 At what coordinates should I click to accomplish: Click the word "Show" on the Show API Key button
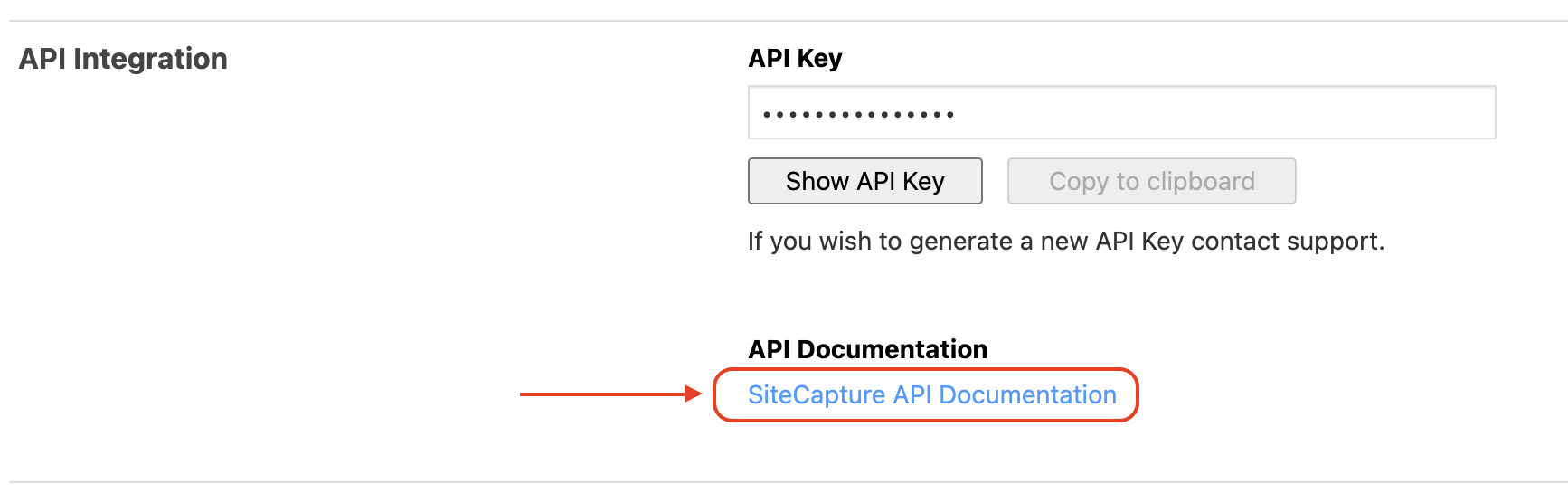pos(817,181)
